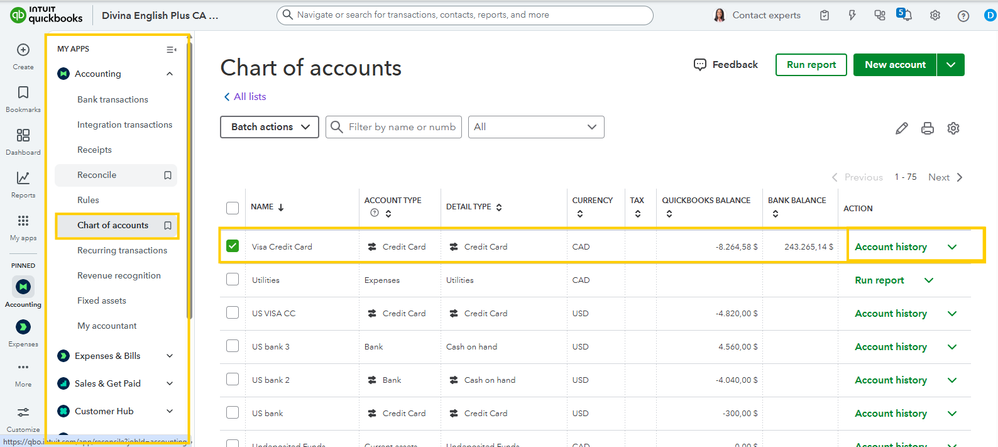Go back via All lists link
This screenshot has width=998, height=447.
pyautogui.click(x=244, y=97)
